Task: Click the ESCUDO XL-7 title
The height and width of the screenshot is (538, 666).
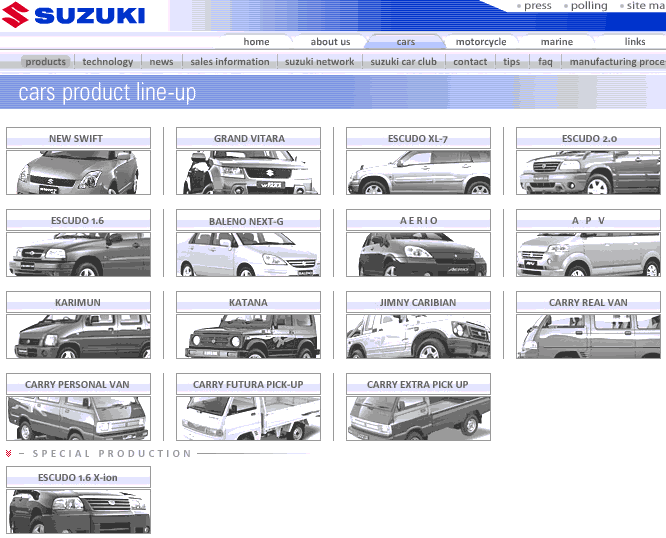Action: pyautogui.click(x=418, y=138)
